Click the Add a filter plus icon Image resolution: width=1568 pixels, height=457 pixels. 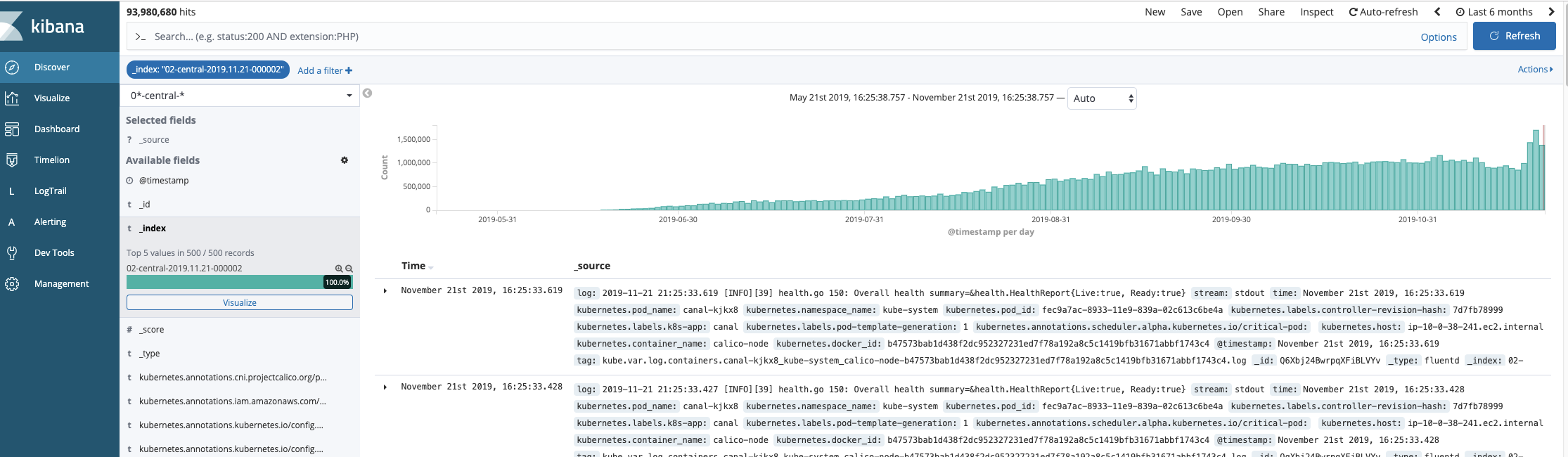click(349, 70)
